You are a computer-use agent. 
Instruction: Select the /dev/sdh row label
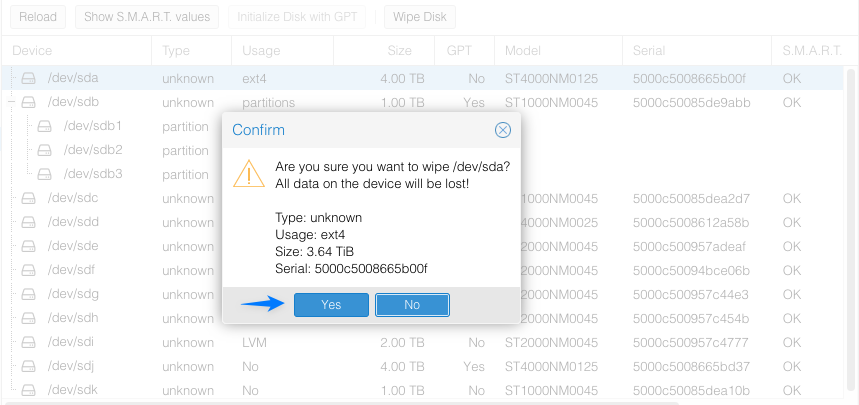tap(73, 318)
